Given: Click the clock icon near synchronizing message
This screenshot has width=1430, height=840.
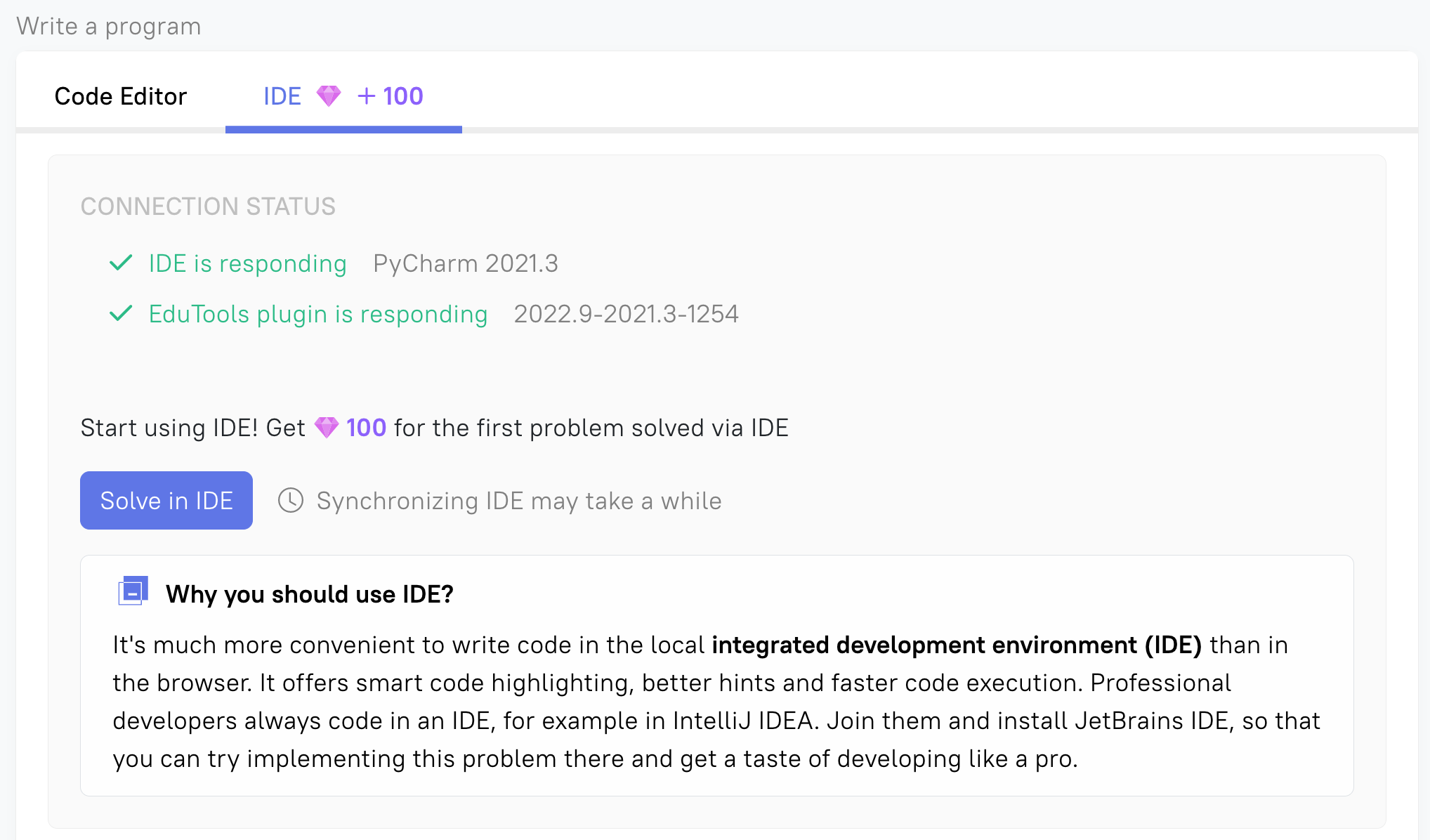Looking at the screenshot, I should click(x=291, y=501).
